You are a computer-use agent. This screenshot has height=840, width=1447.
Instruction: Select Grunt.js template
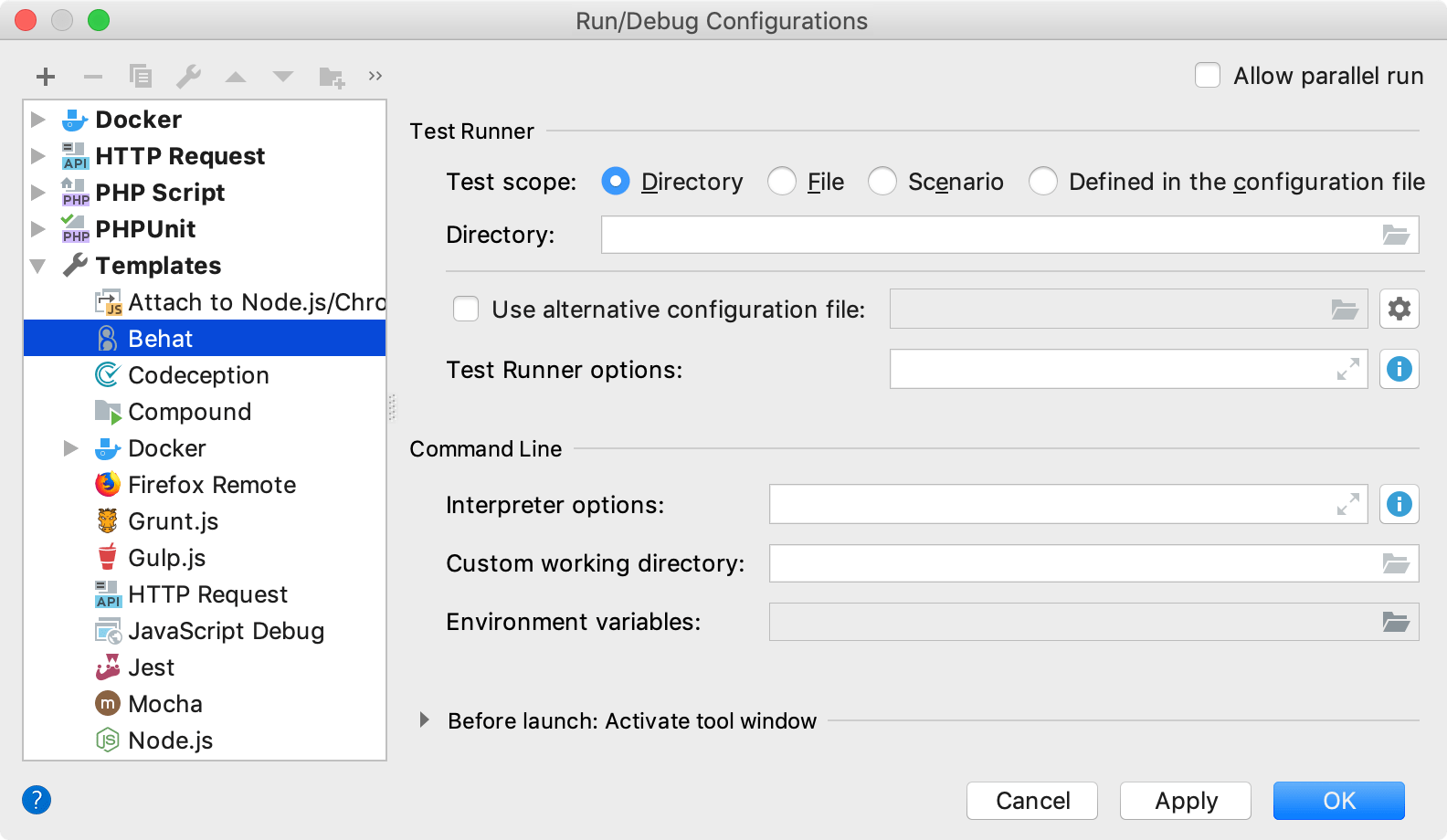click(x=205, y=521)
